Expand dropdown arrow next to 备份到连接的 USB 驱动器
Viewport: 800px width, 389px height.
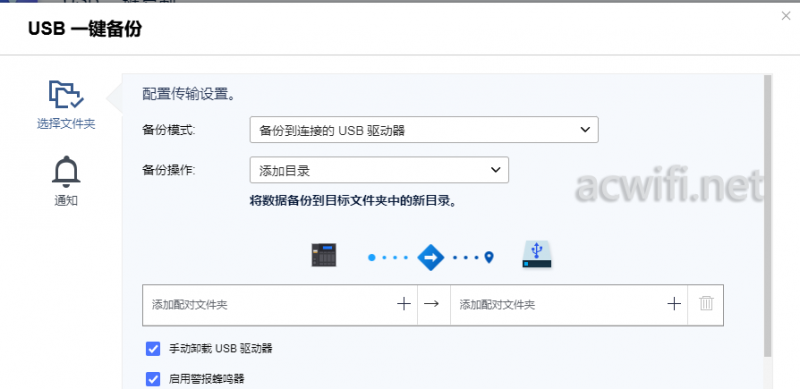pyautogui.click(x=585, y=130)
